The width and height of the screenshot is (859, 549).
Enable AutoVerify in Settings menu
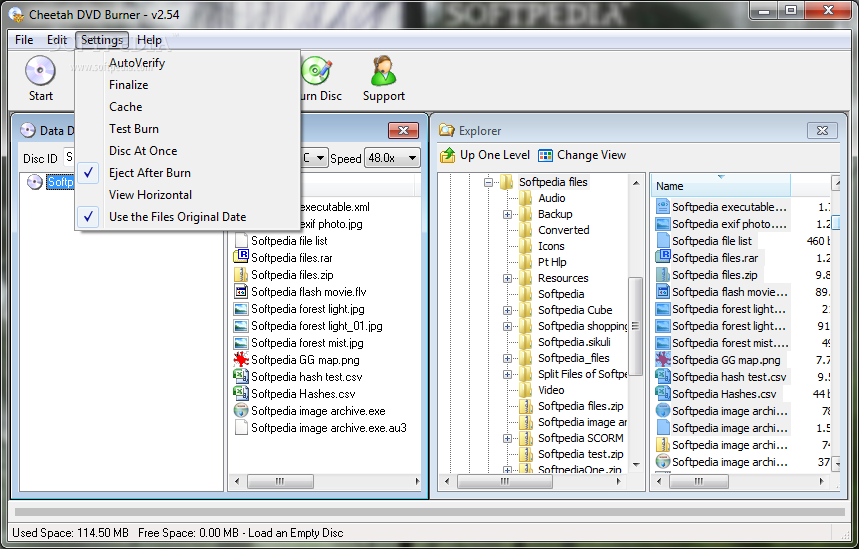pyautogui.click(x=188, y=63)
